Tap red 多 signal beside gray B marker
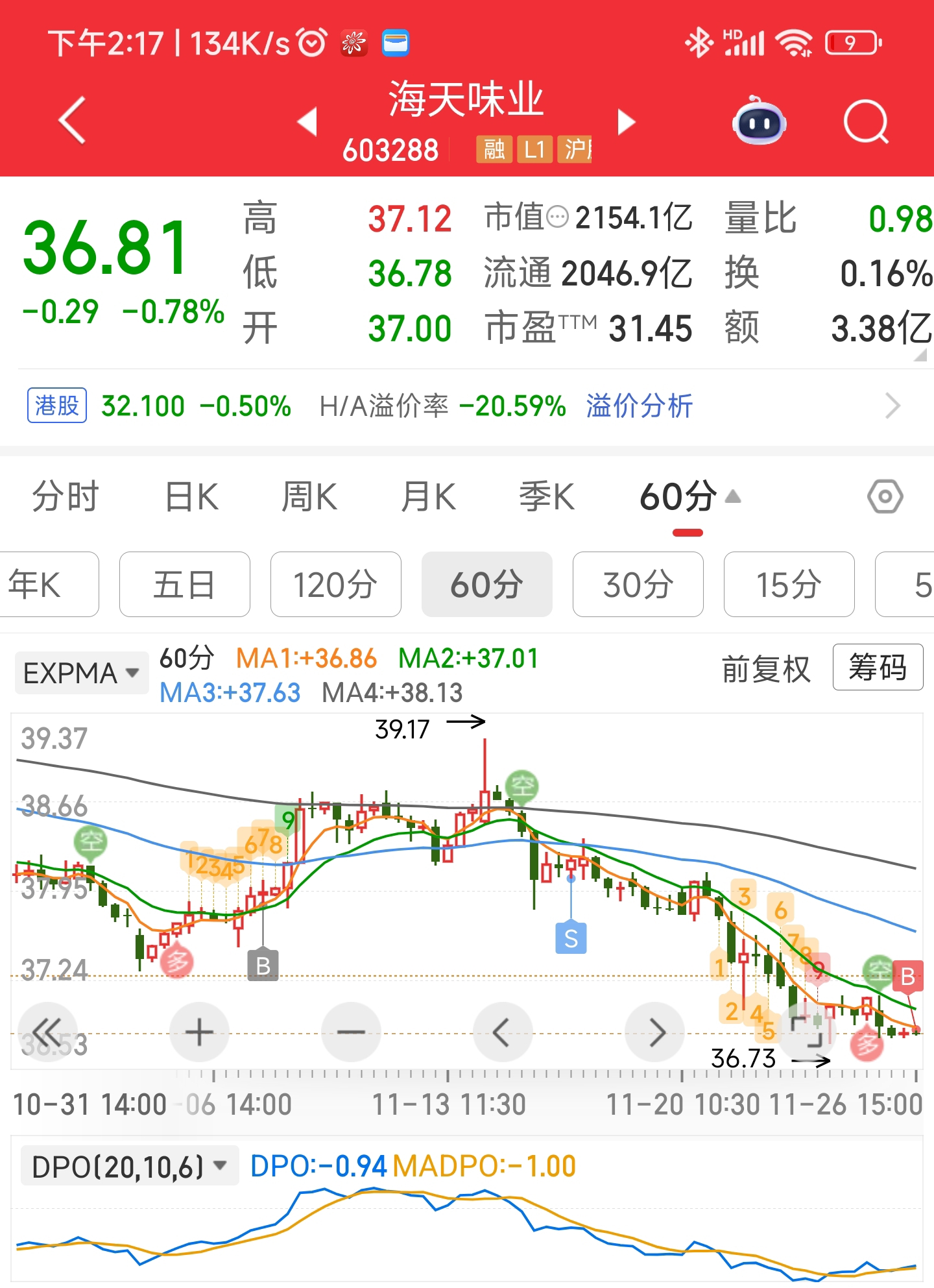The height and width of the screenshot is (1288, 934). click(177, 962)
